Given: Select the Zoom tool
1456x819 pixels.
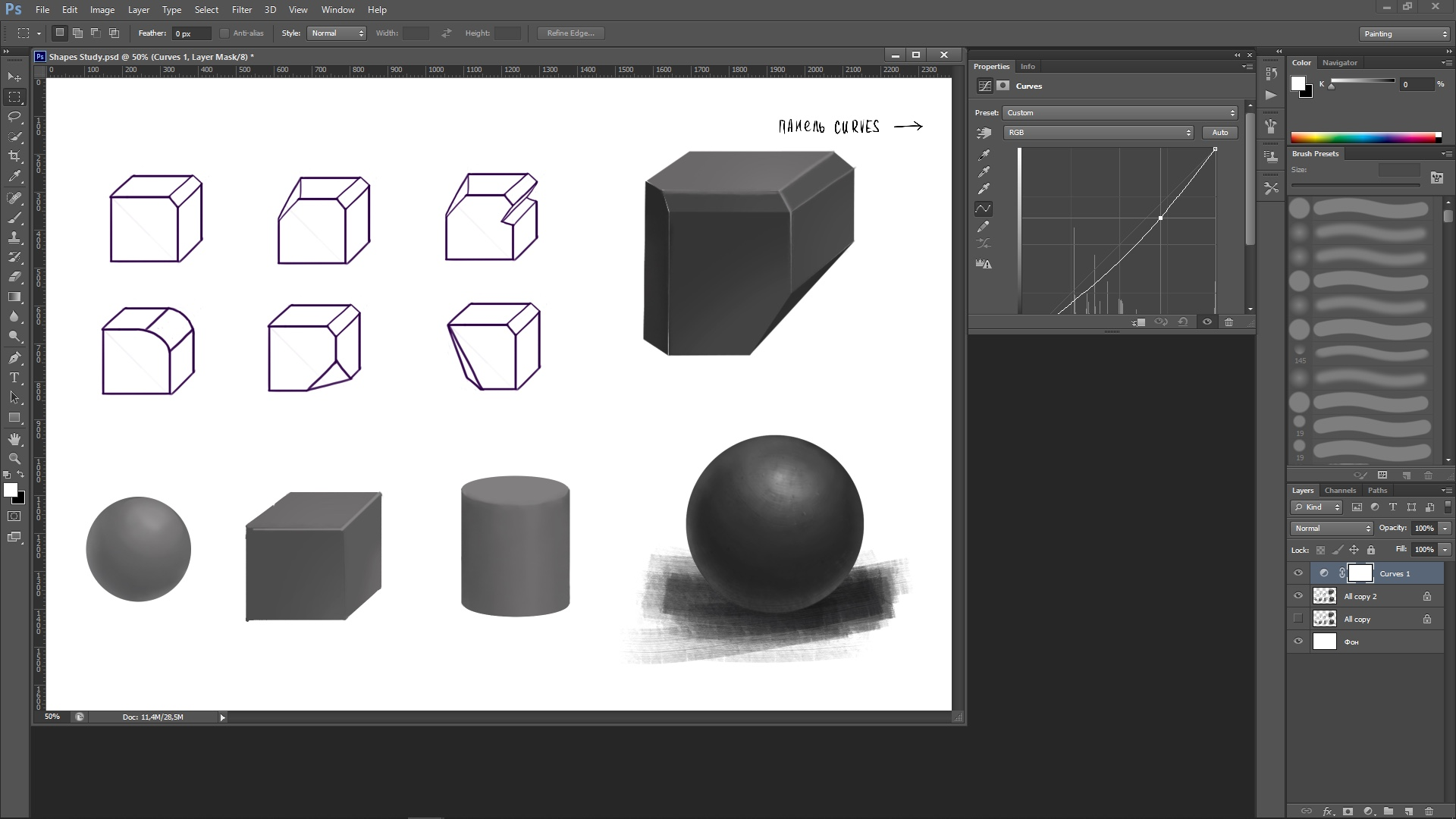Looking at the screenshot, I should coord(14,459).
